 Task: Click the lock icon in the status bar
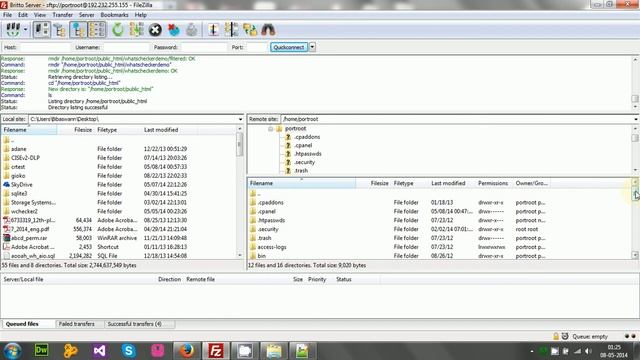556,336
